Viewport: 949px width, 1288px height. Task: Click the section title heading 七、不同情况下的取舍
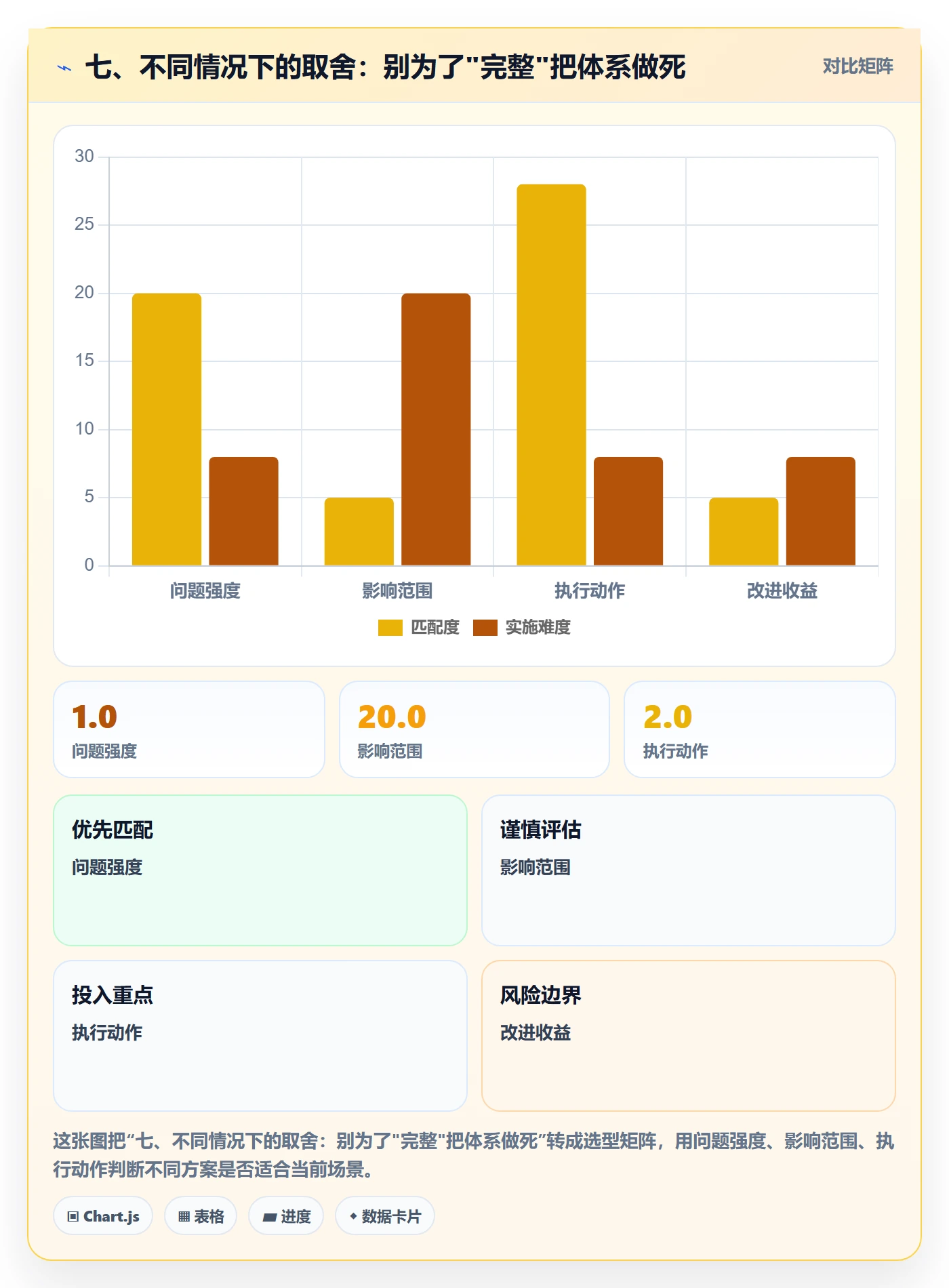[x=386, y=67]
